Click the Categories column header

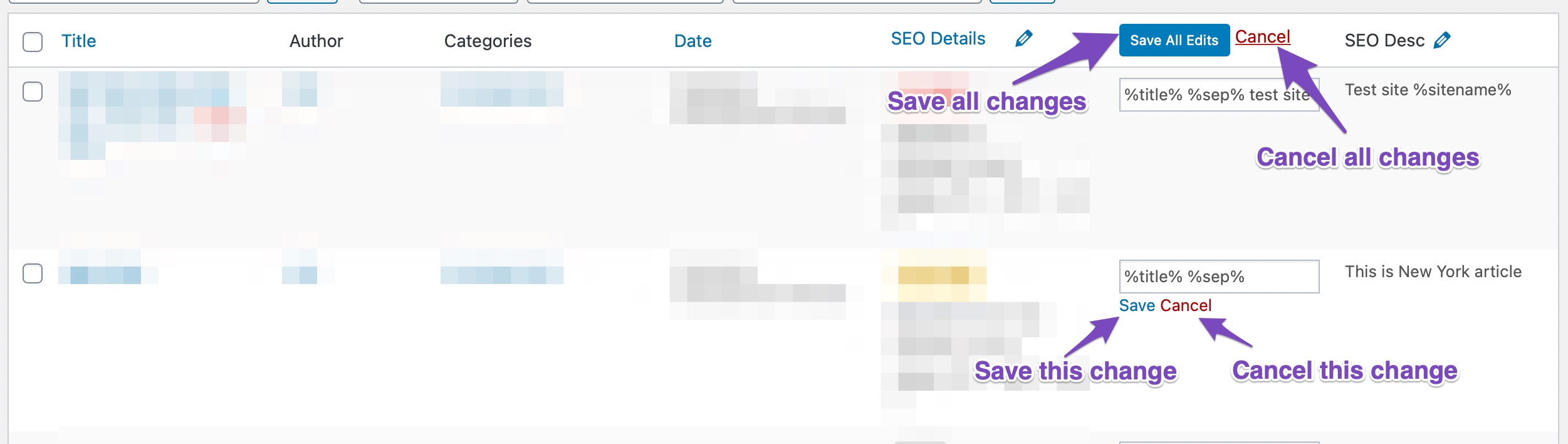pos(488,41)
